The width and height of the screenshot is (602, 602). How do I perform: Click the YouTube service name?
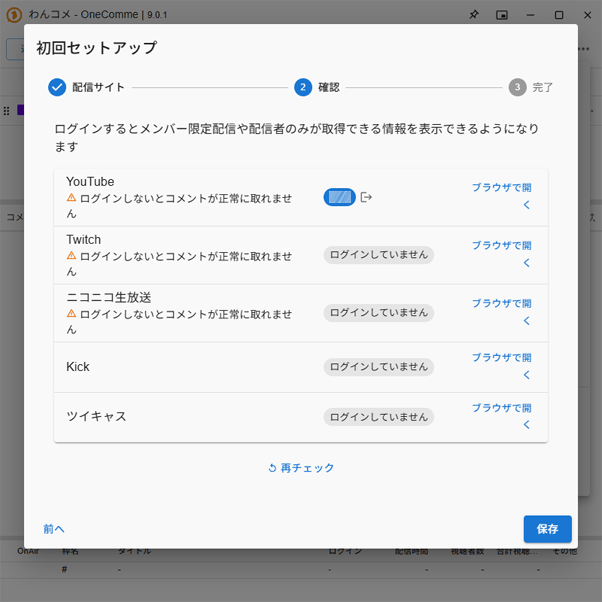click(x=90, y=181)
